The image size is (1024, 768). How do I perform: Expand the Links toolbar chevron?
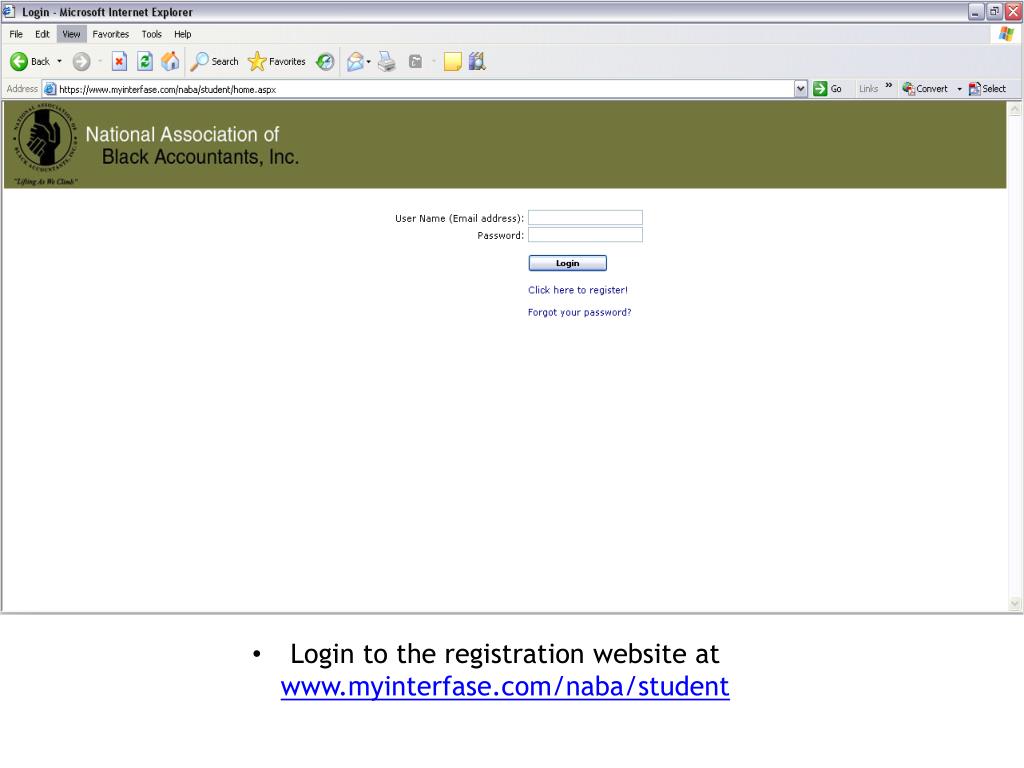point(889,86)
